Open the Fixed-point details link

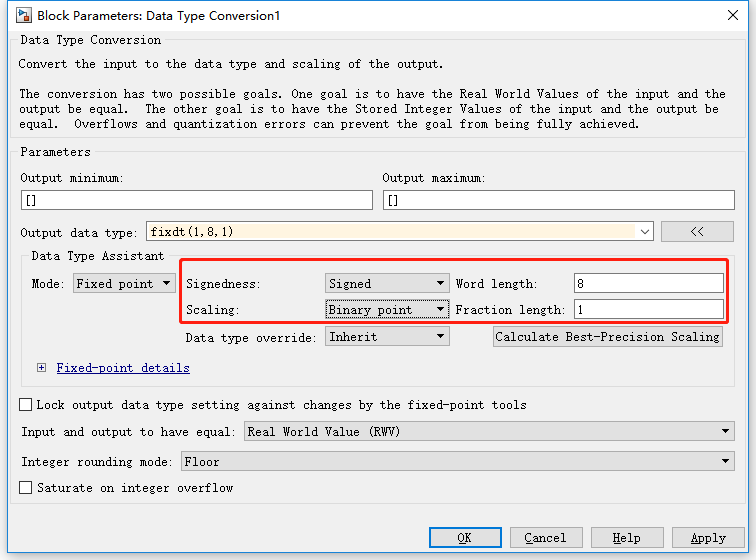[123, 368]
